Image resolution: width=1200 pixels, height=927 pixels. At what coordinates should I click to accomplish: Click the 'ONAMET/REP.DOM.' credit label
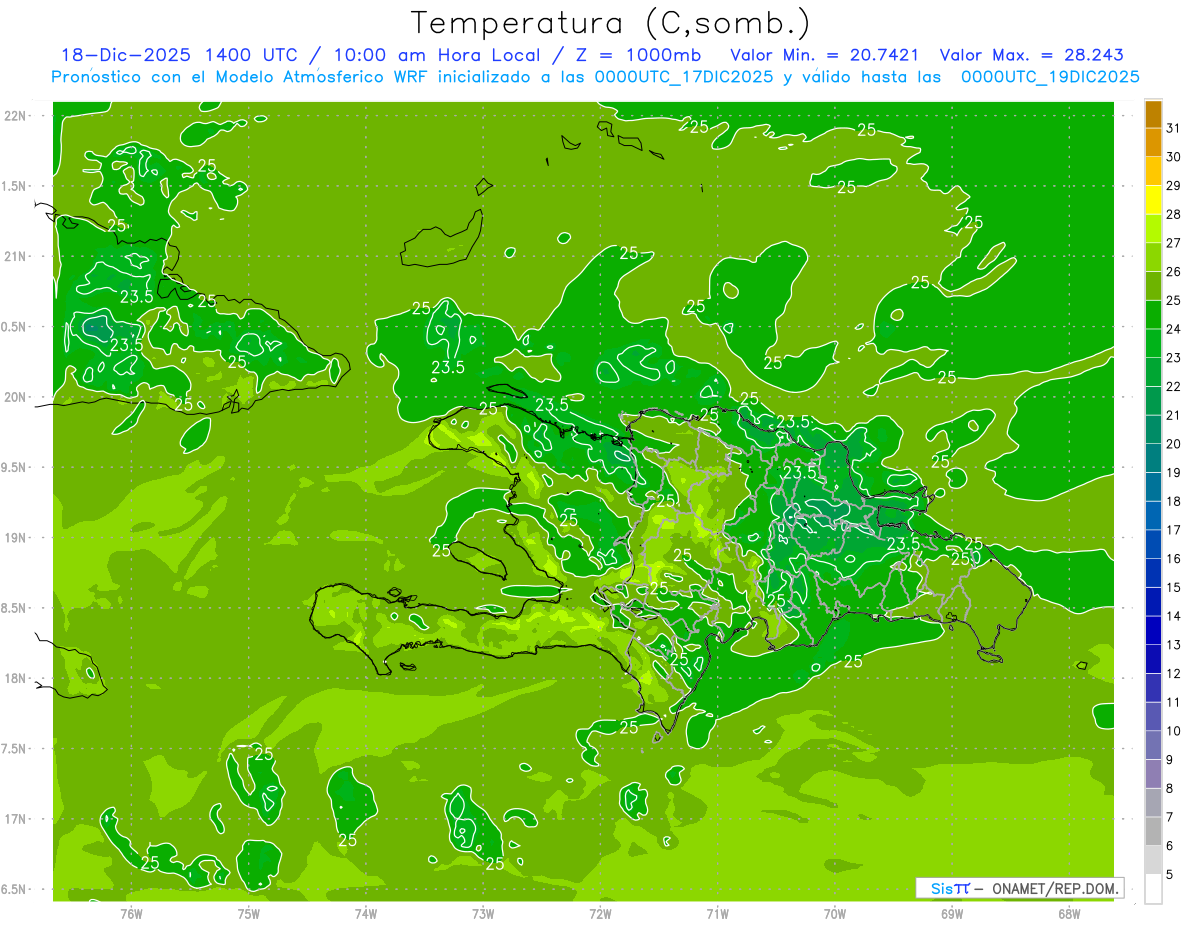coord(1054,888)
